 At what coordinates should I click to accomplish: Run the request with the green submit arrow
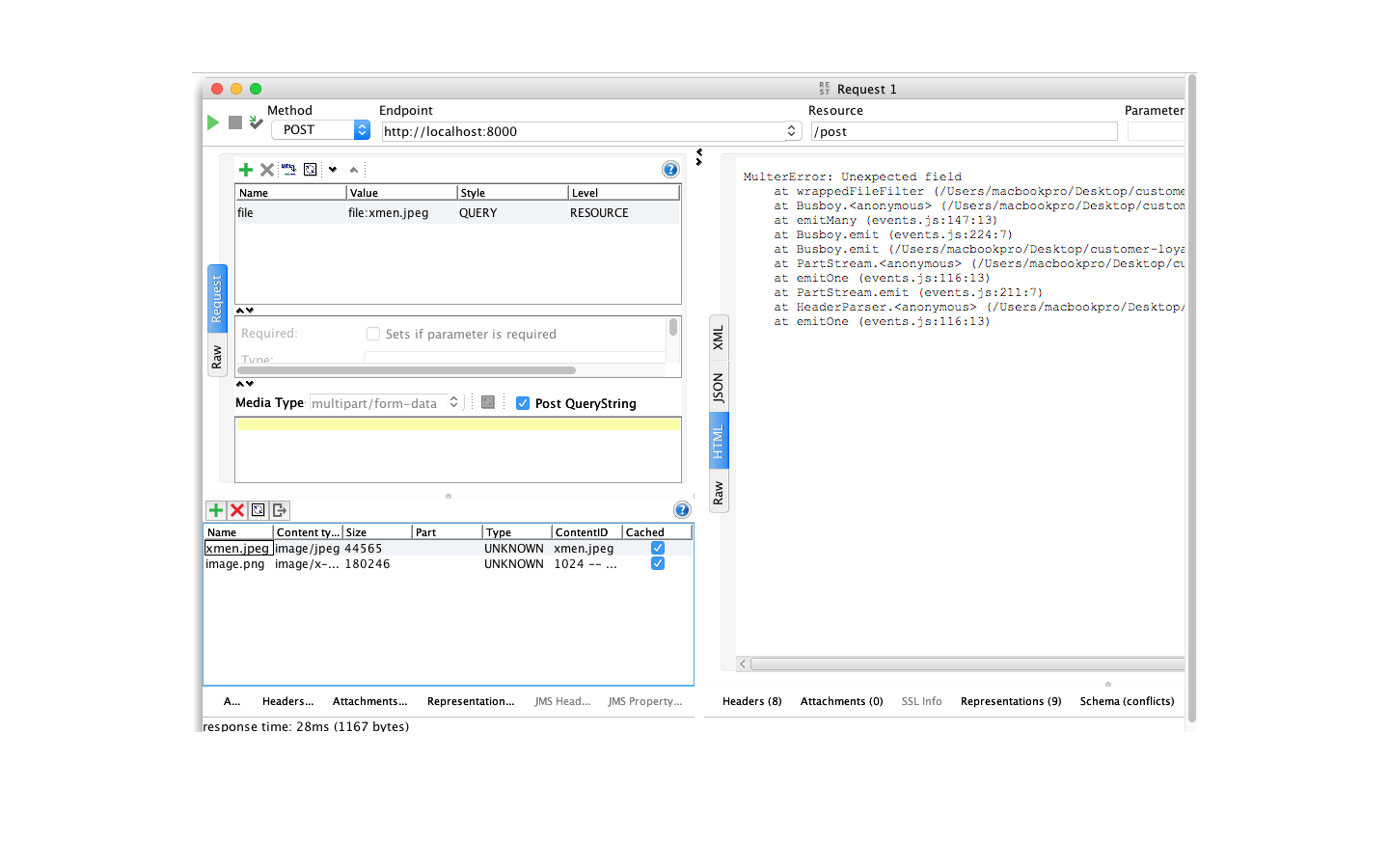click(213, 122)
